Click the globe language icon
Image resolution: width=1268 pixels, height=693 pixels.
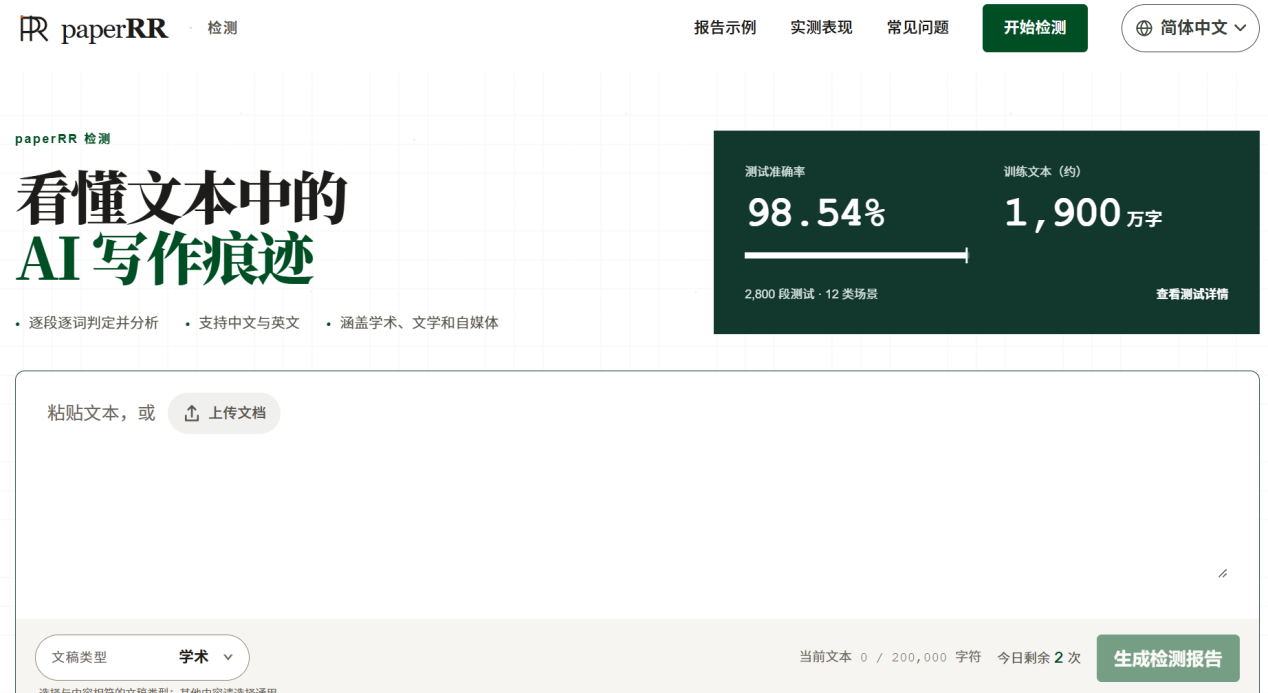pos(1144,28)
